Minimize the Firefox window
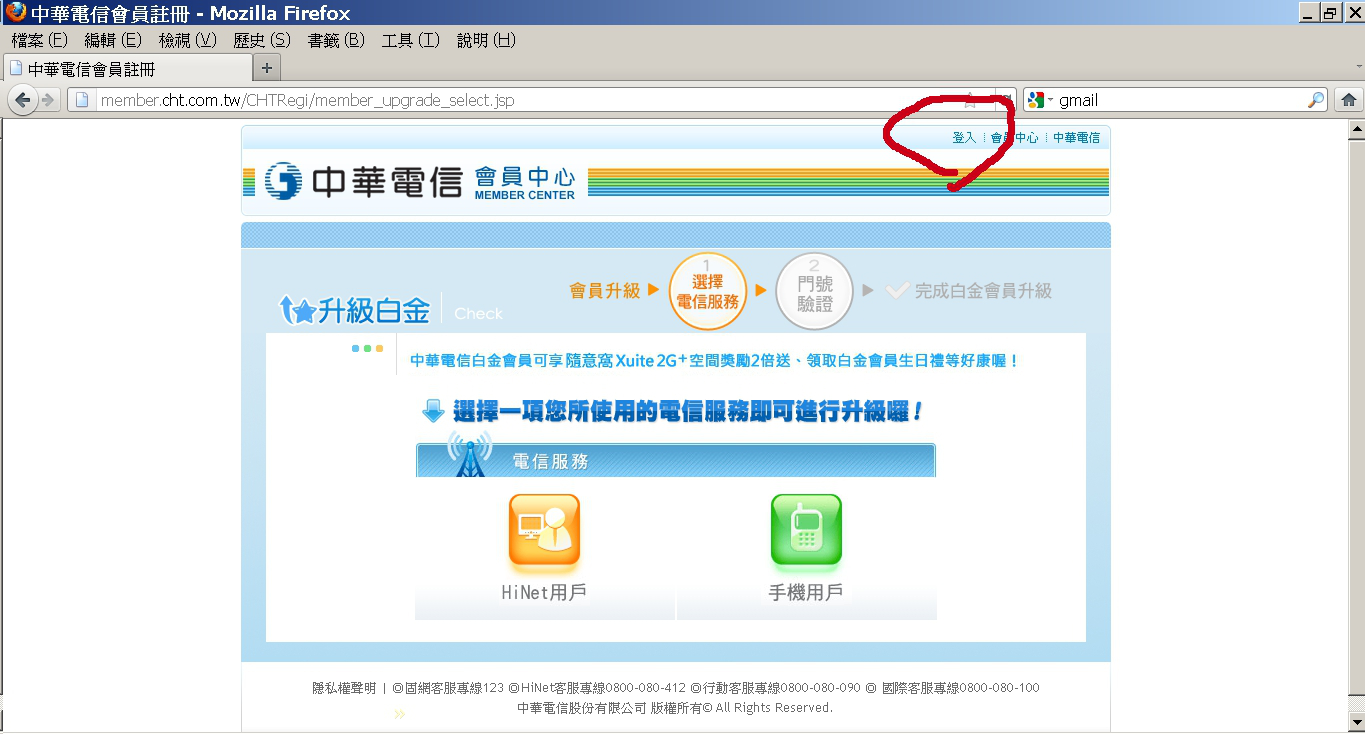This screenshot has width=1365, height=734. click(x=1308, y=13)
